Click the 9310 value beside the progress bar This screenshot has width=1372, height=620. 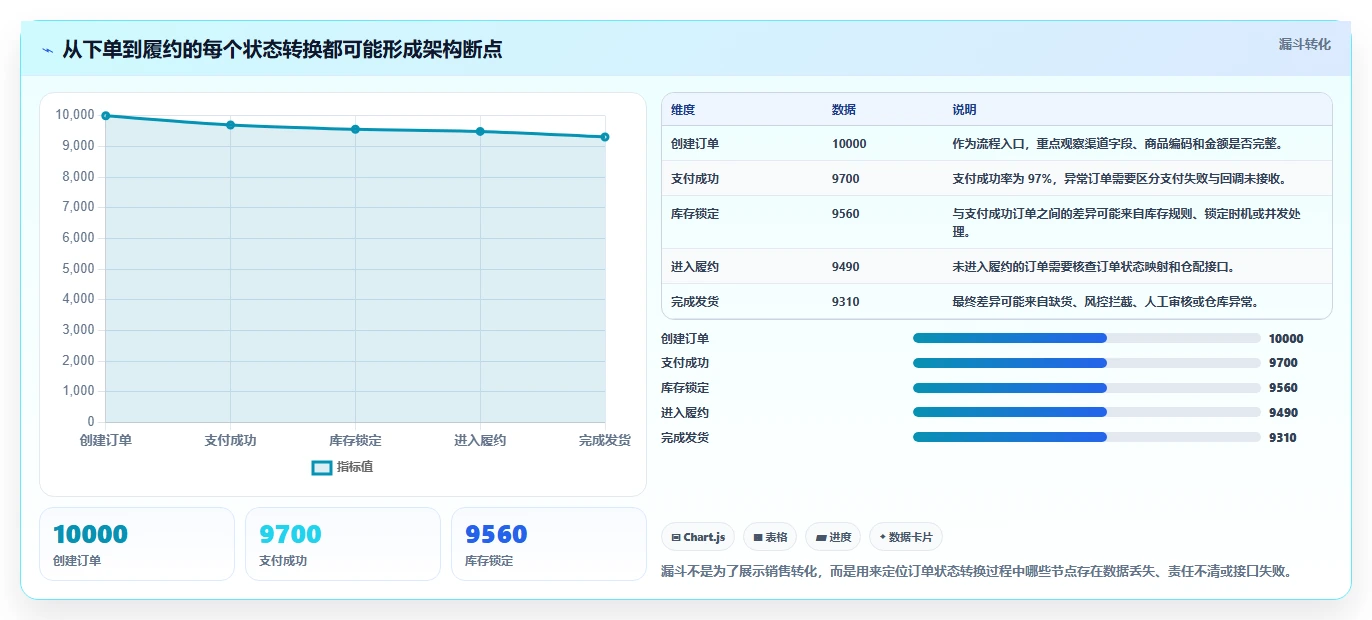[1283, 438]
